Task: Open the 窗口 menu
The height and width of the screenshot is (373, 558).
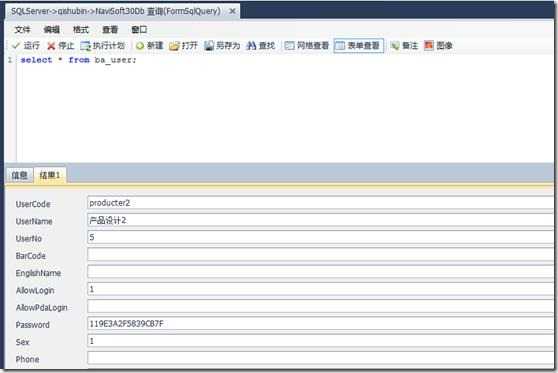Action: (x=139, y=30)
